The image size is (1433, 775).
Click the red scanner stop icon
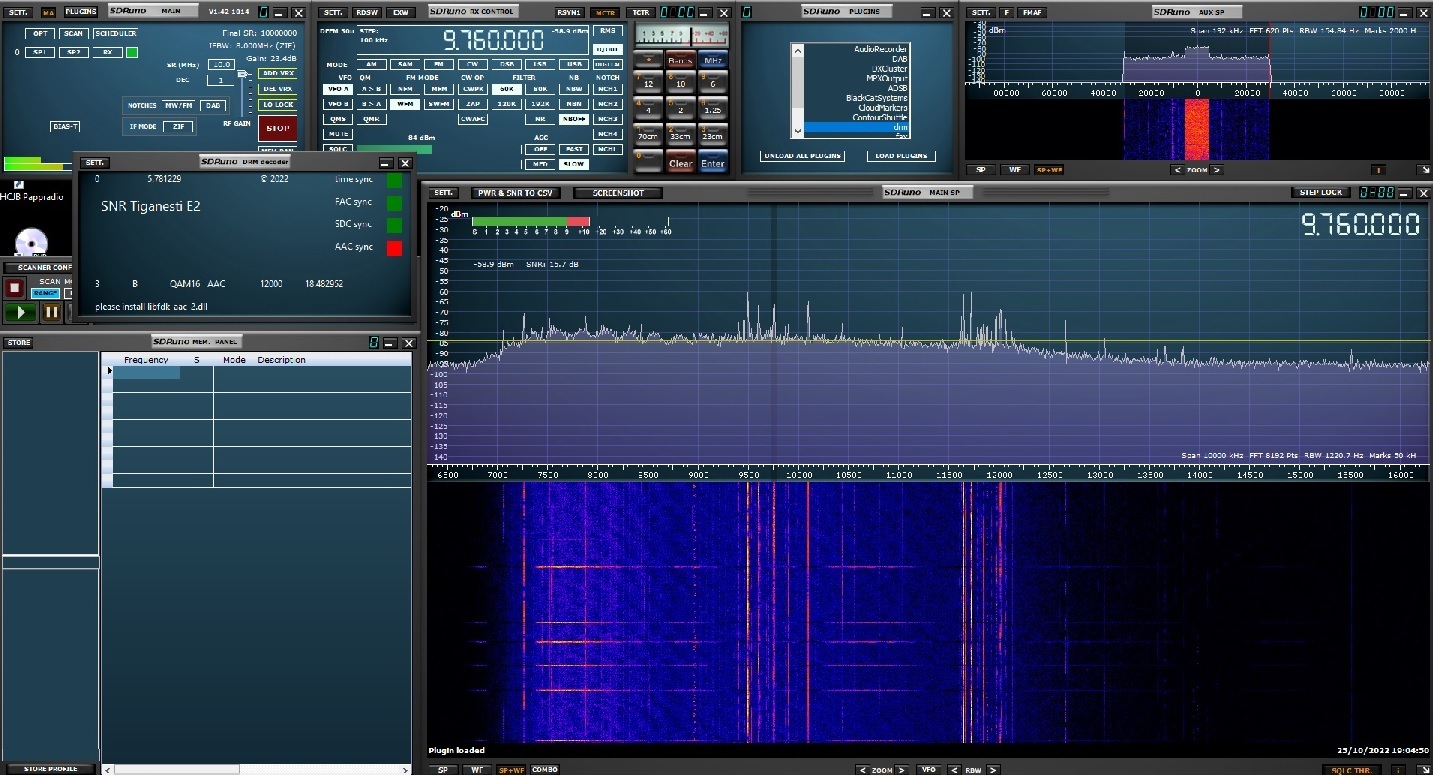point(15,288)
